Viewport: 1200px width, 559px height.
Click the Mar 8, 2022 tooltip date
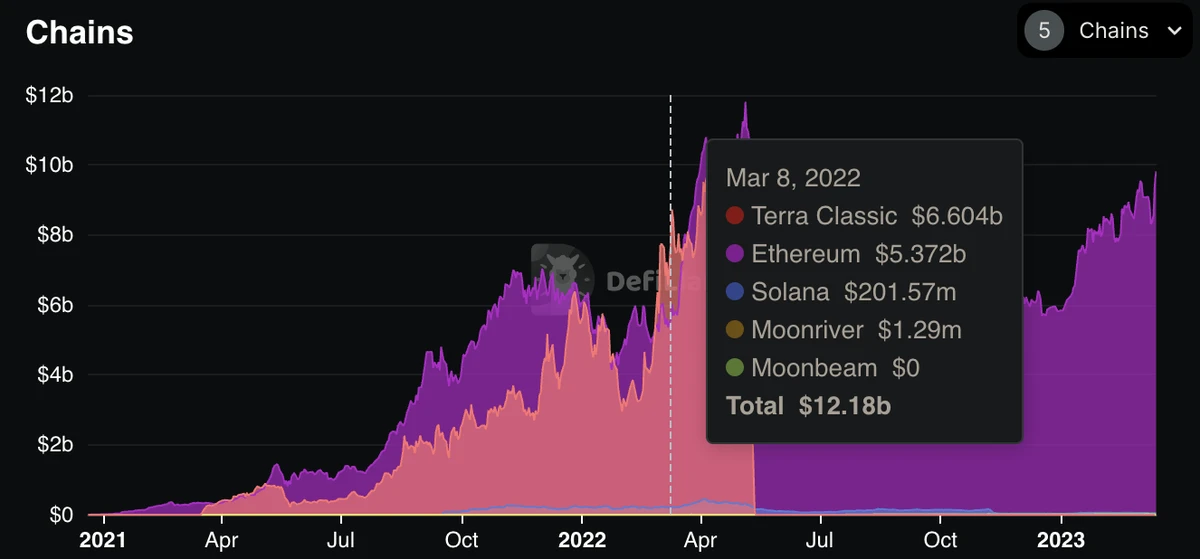click(x=793, y=178)
